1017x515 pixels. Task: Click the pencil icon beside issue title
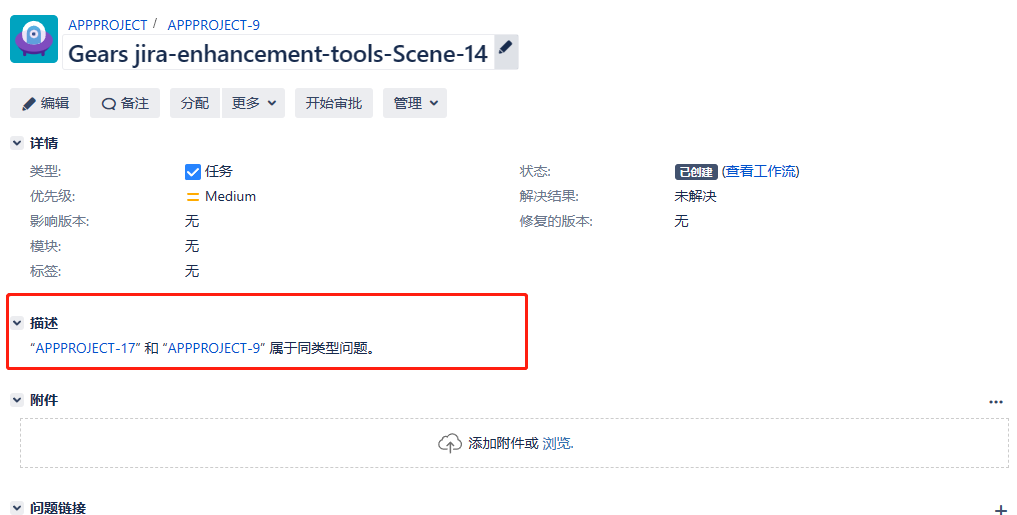pyautogui.click(x=506, y=48)
